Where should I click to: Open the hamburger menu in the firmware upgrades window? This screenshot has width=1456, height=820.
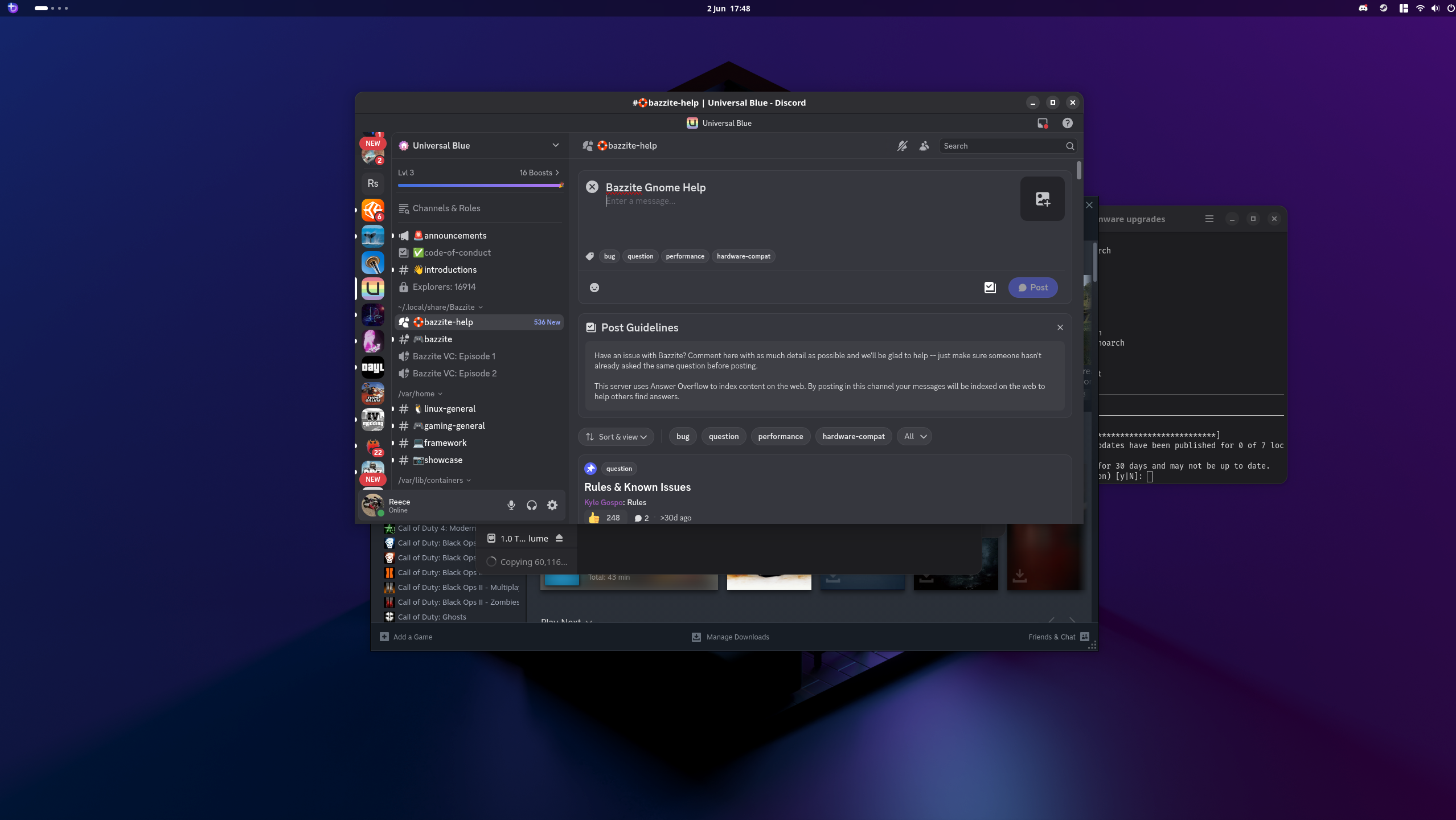point(1209,219)
